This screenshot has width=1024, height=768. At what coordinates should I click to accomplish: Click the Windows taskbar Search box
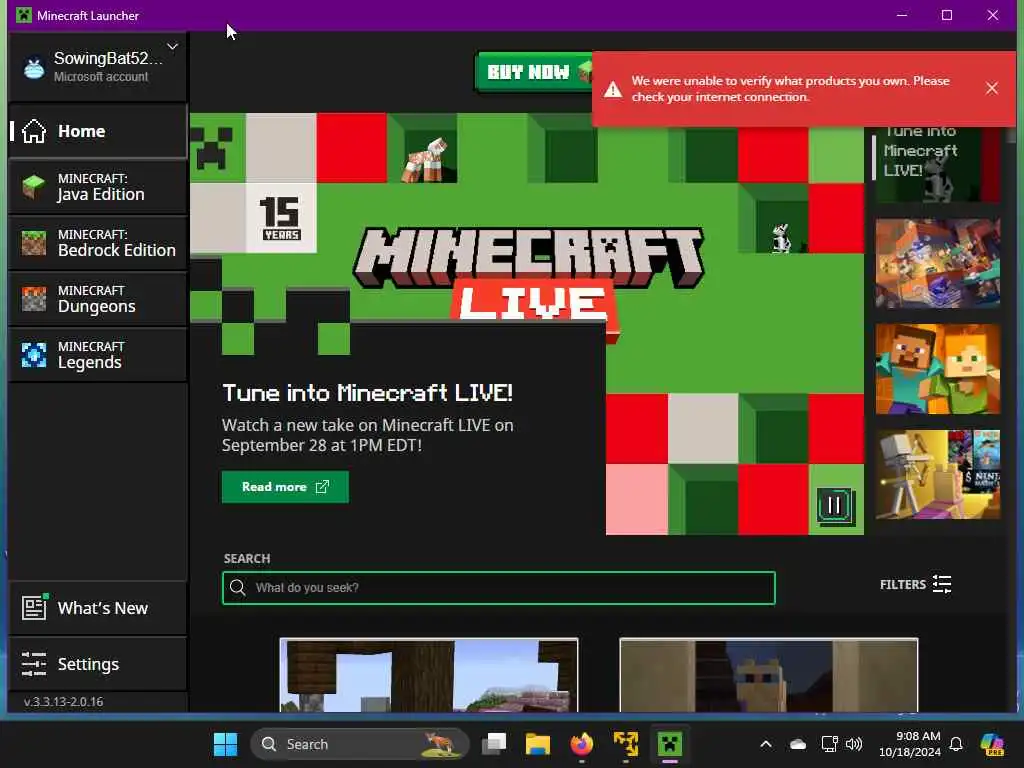360,744
